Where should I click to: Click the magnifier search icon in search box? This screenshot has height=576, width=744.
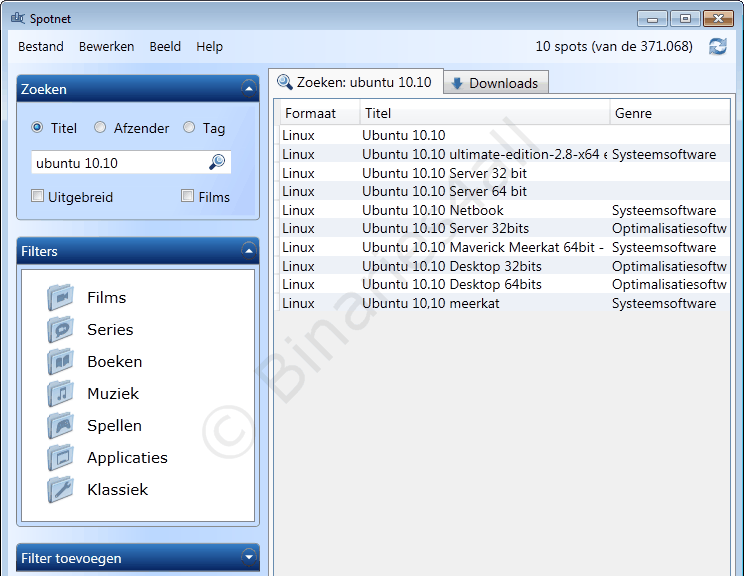click(217, 162)
